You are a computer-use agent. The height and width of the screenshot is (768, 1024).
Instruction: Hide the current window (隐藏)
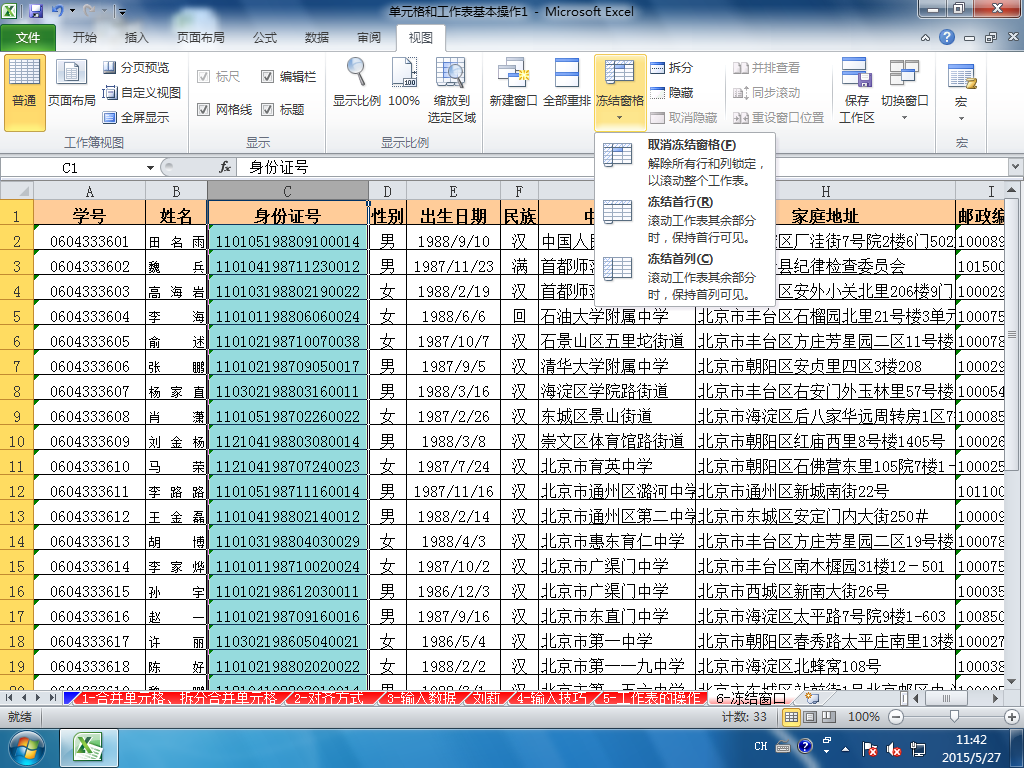point(671,93)
